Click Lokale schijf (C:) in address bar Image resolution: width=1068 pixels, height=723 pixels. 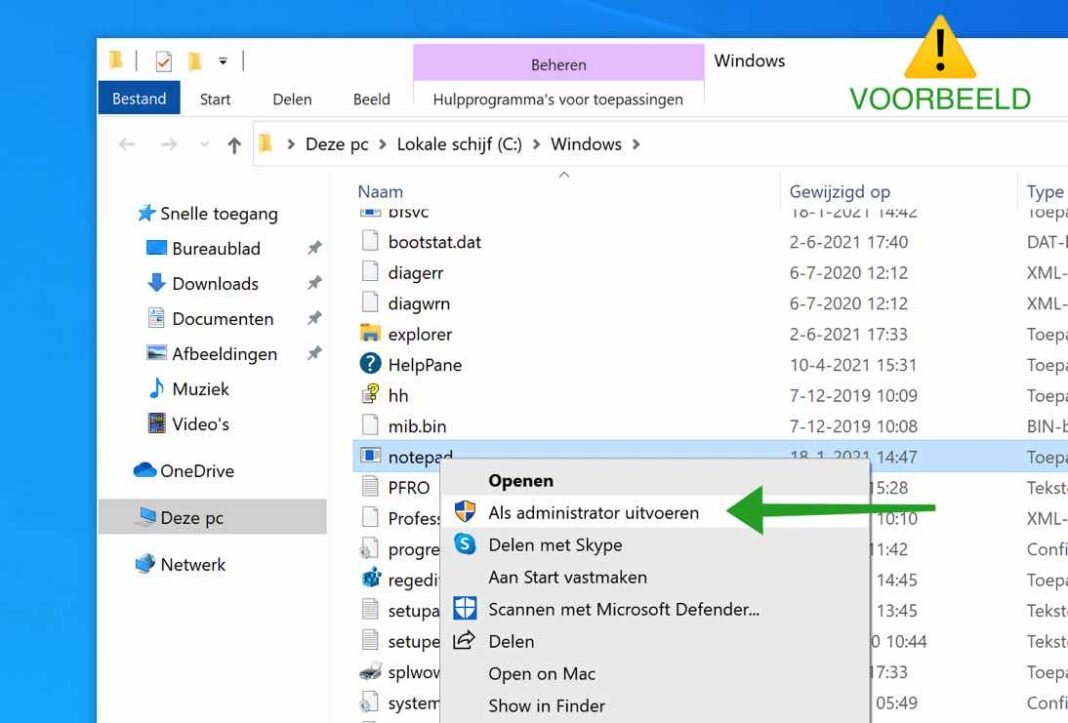459,144
